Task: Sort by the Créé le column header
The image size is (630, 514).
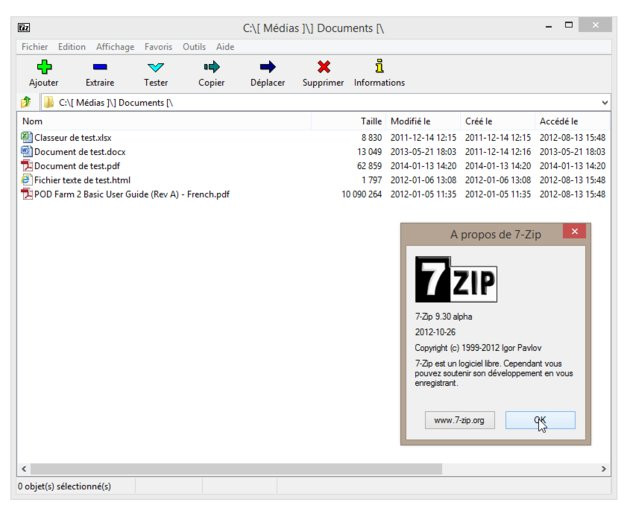Action: 497,121
